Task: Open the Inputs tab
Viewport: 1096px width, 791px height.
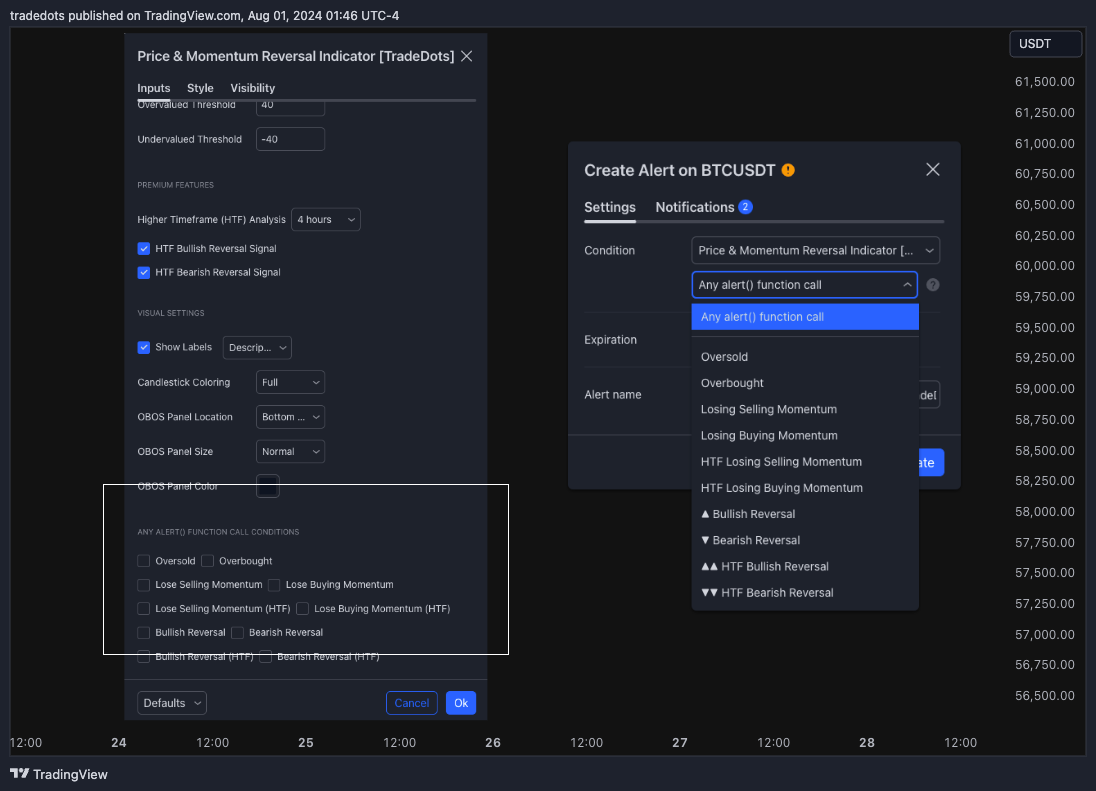Action: click(x=154, y=88)
